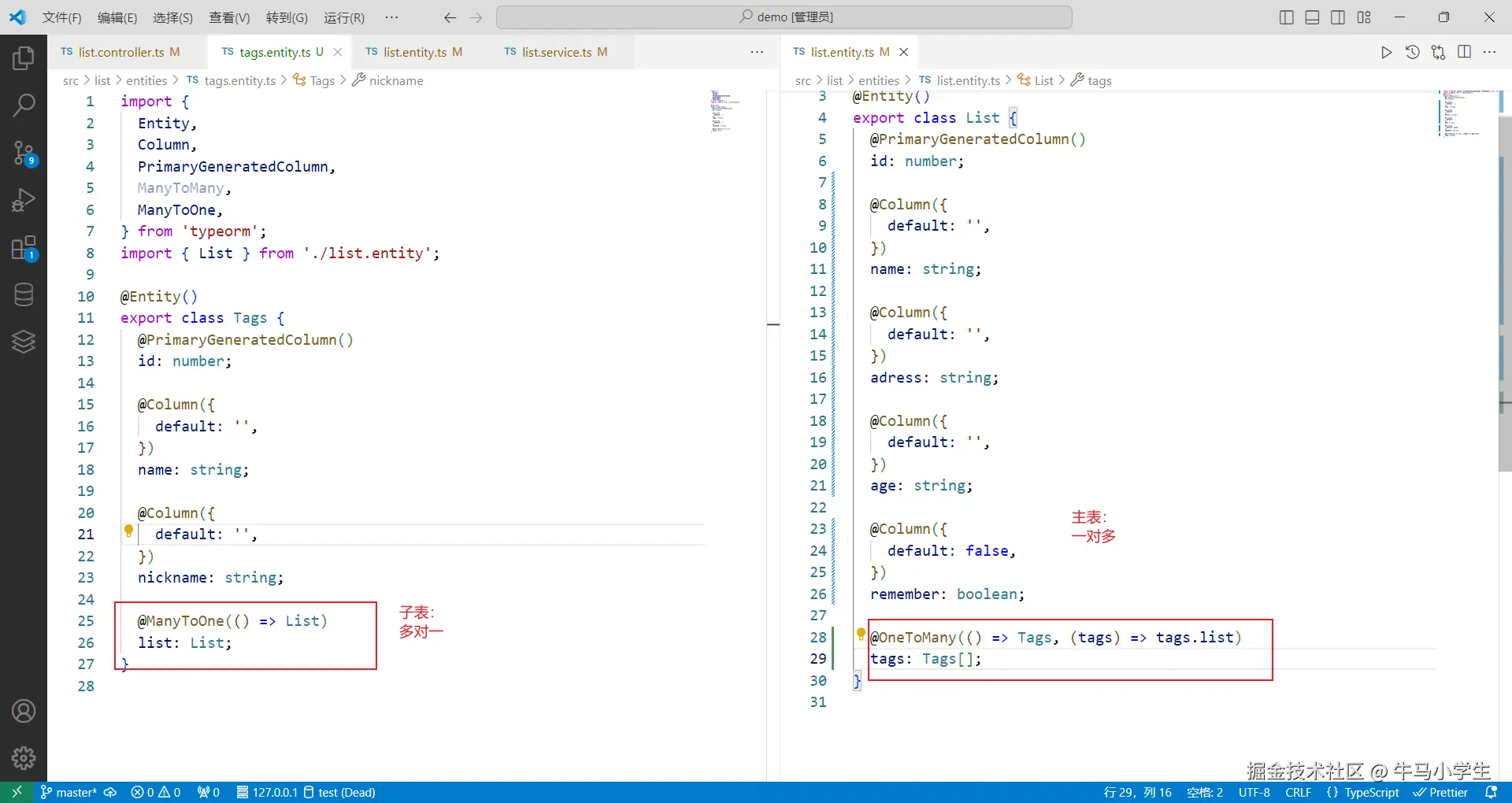This screenshot has height=803, width=1512.
Task: Open Customize Layout icon in title bar
Action: point(1364,17)
